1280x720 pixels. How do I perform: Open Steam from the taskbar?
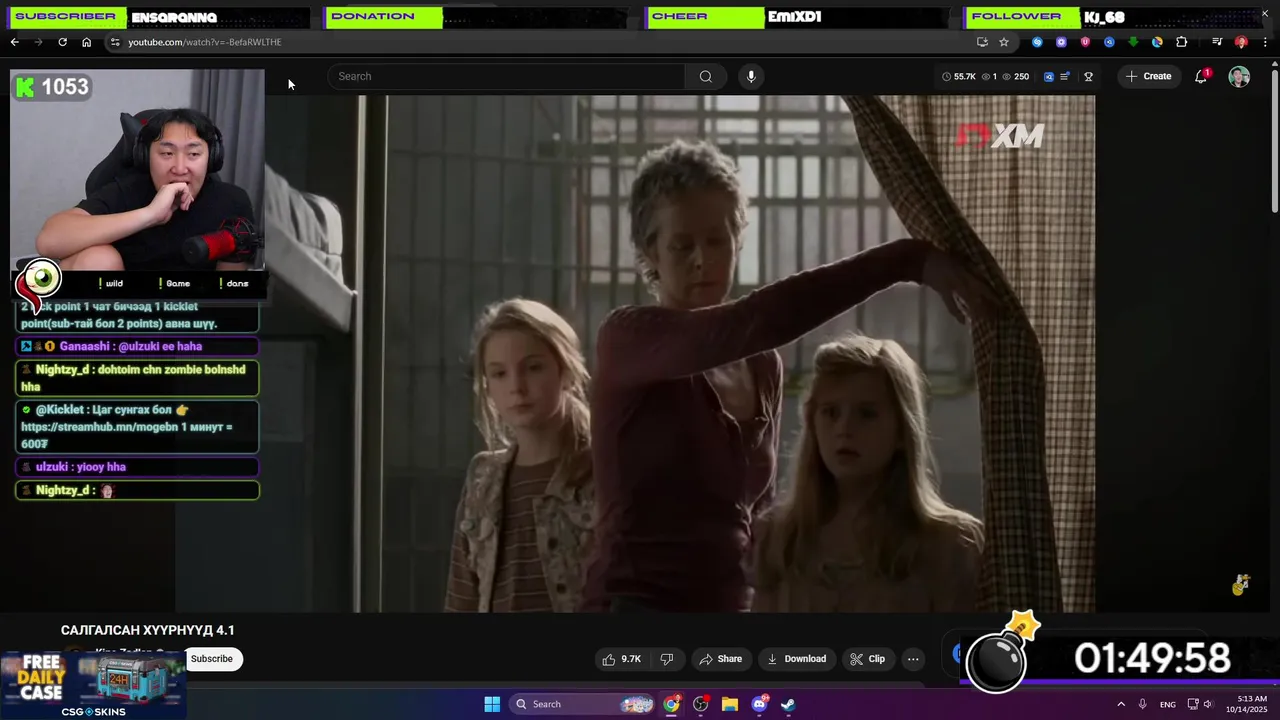(788, 704)
